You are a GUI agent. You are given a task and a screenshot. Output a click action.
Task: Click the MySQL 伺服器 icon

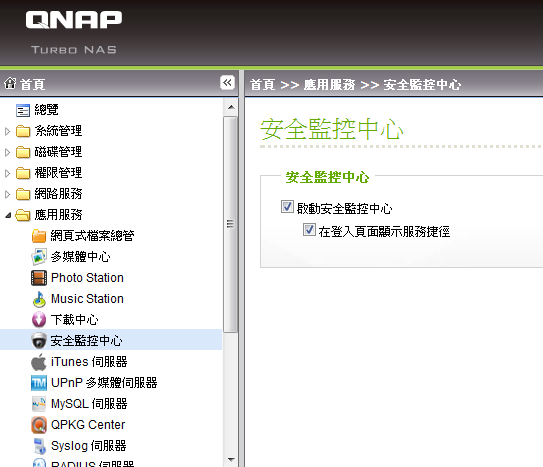tap(39, 404)
